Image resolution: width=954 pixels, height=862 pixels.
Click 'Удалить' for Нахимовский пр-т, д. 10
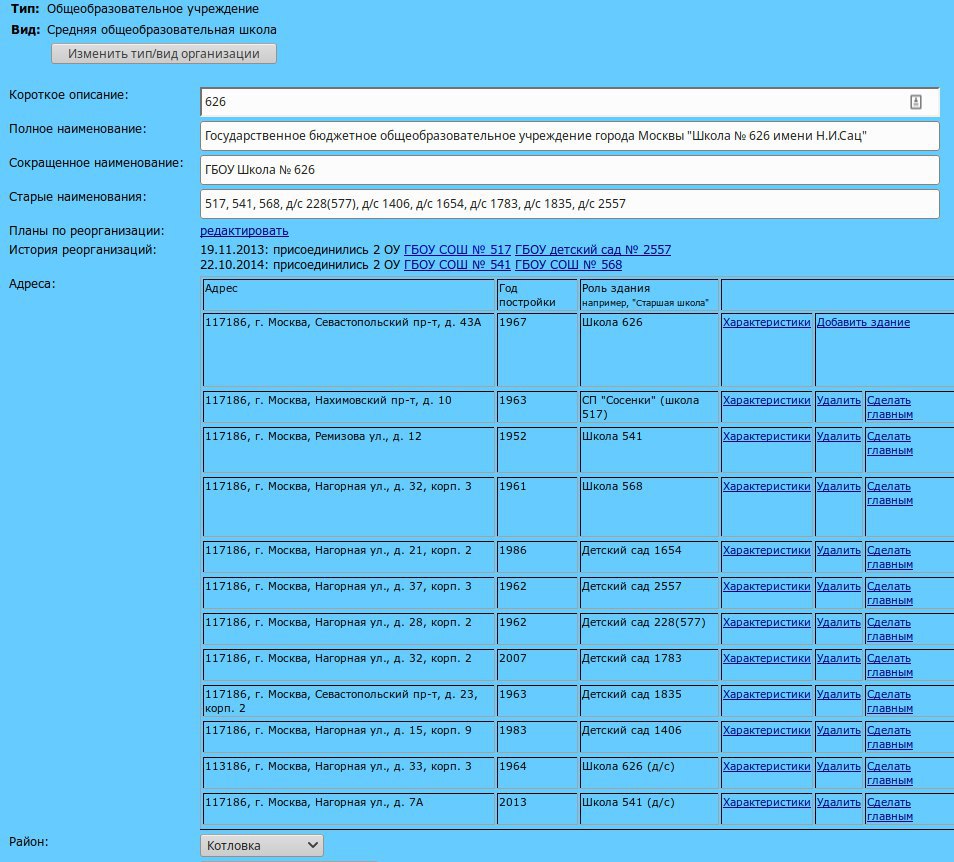click(x=838, y=400)
